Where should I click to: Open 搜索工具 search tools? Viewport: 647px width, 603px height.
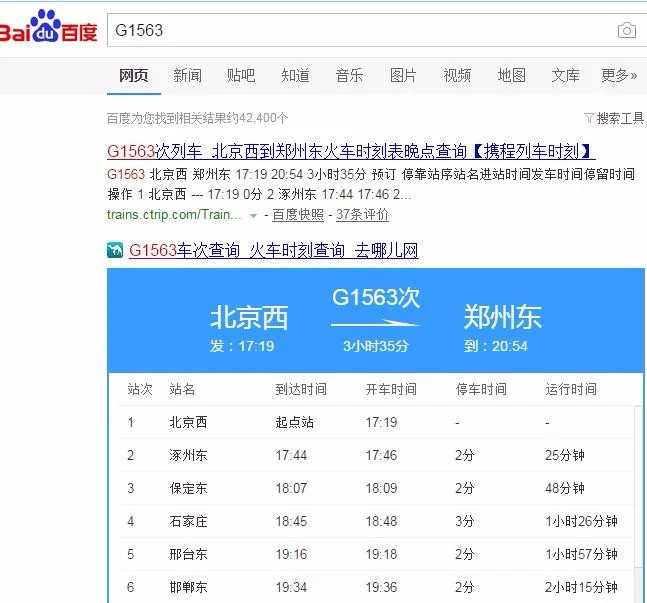[620, 118]
